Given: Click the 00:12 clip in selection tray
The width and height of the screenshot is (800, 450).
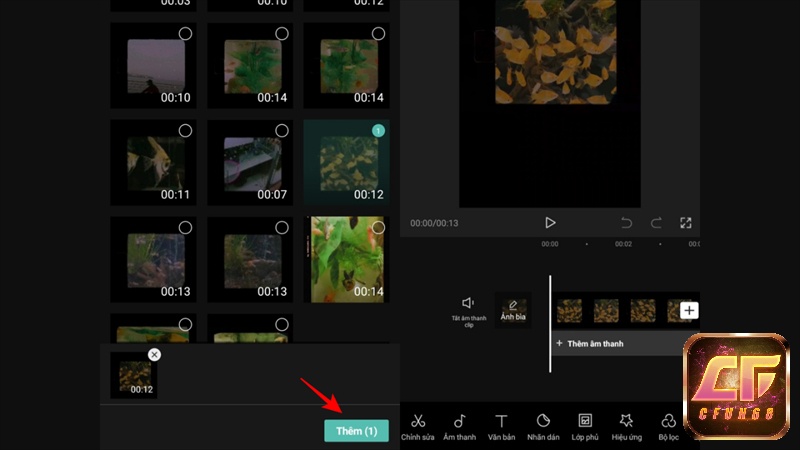Looking at the screenshot, I should 134,376.
